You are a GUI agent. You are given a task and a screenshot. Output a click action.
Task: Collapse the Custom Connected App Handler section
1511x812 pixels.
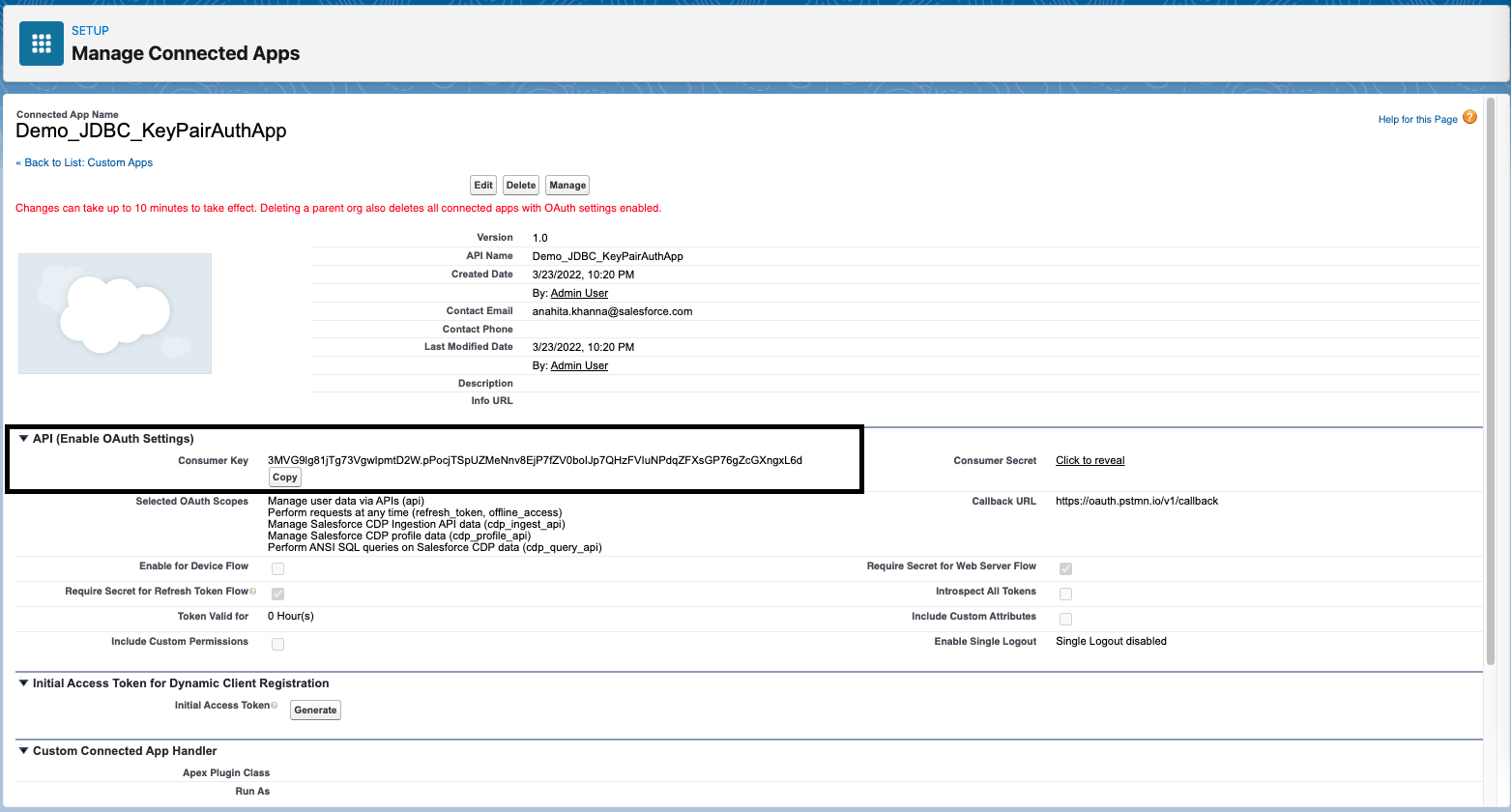[24, 751]
